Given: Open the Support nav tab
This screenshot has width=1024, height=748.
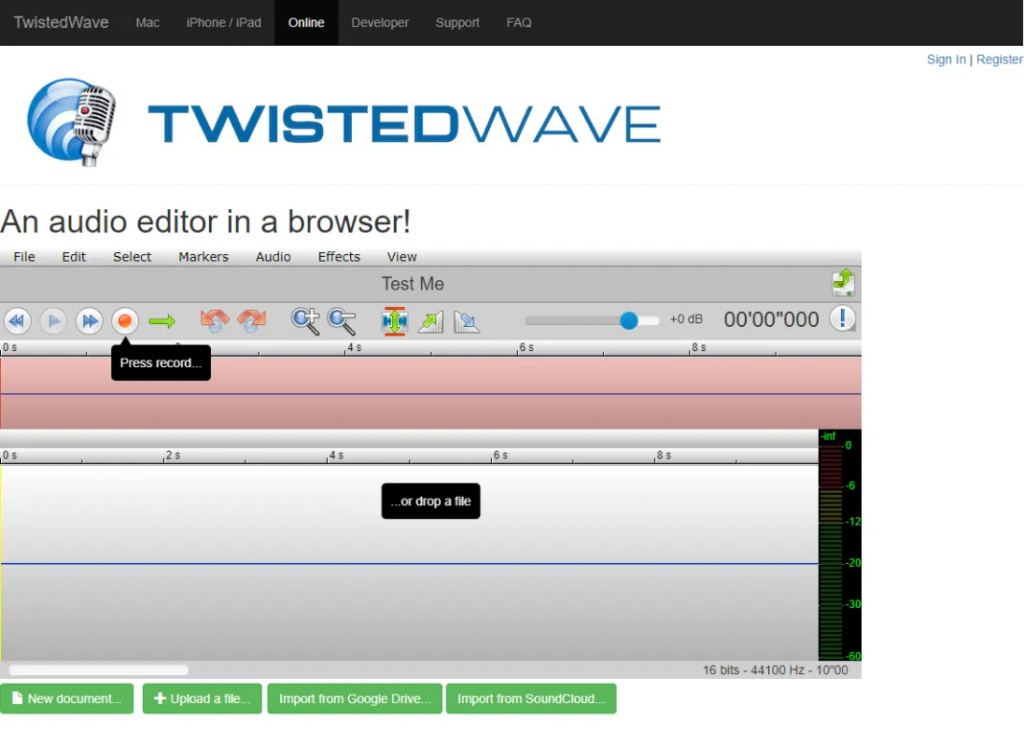Looking at the screenshot, I should tap(457, 22).
